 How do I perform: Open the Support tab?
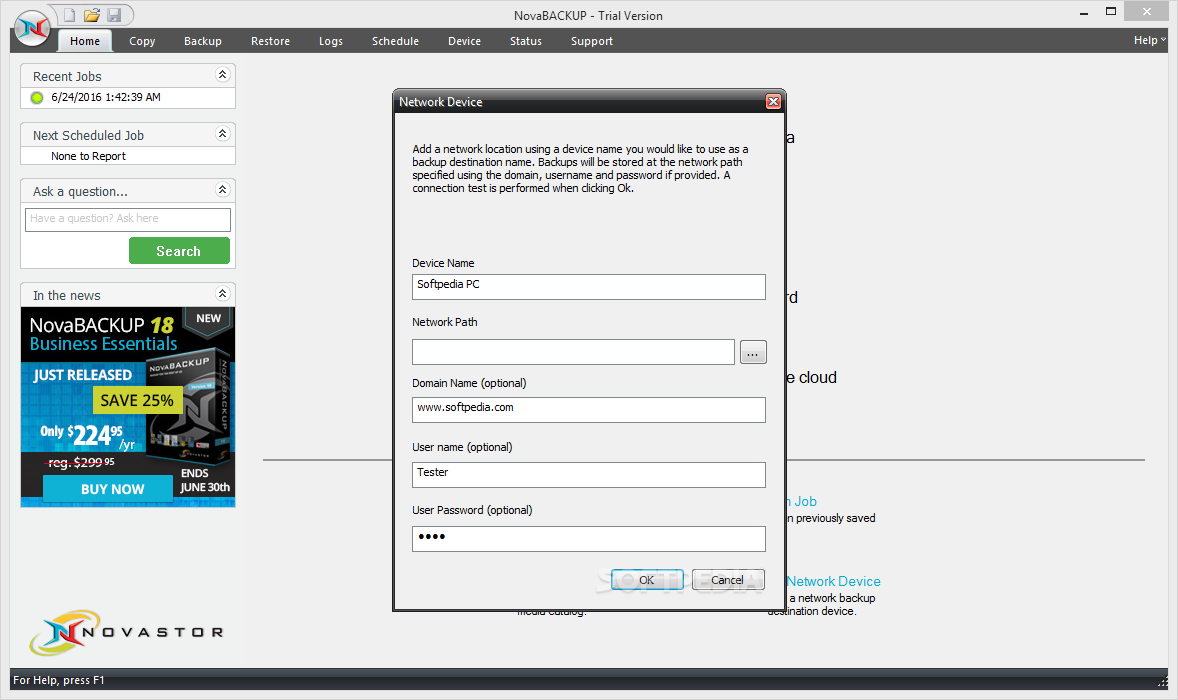tap(592, 41)
